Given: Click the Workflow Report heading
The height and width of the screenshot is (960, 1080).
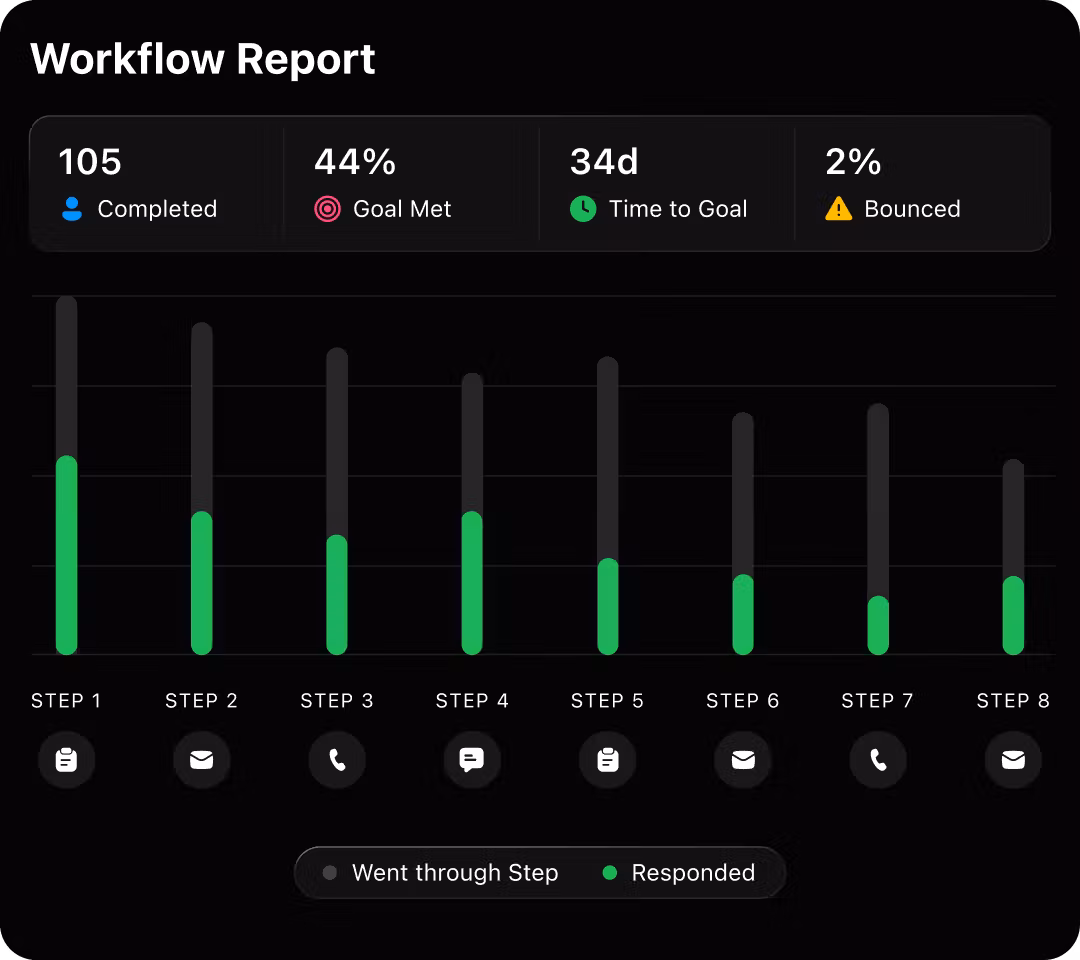Looking at the screenshot, I should [203, 60].
